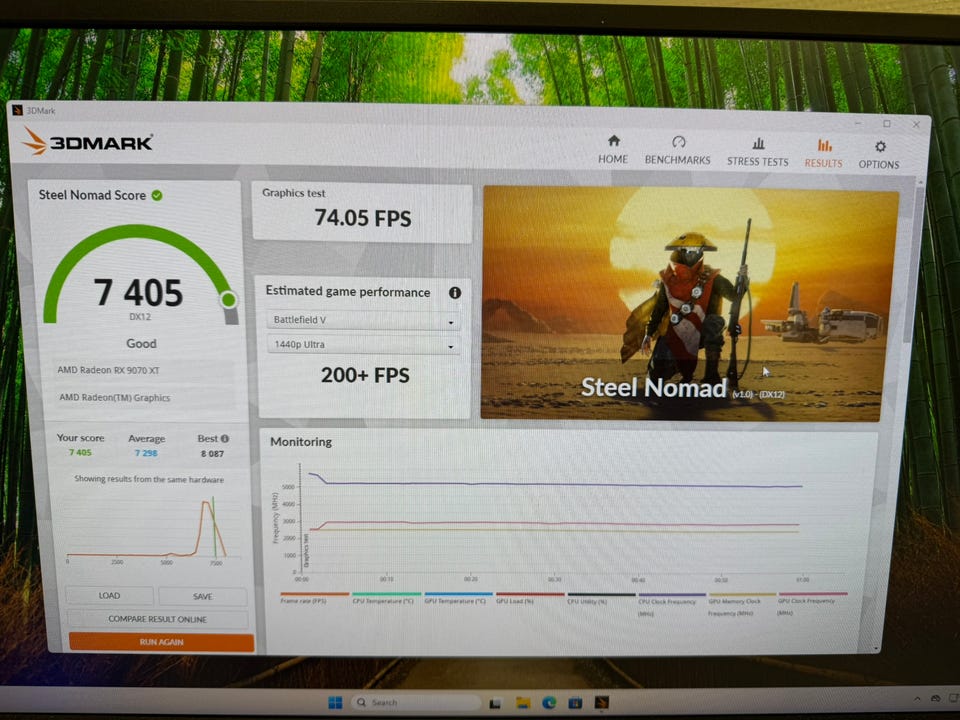Click COMPARE RESULT ONLINE
The image size is (960, 720).
157,619
